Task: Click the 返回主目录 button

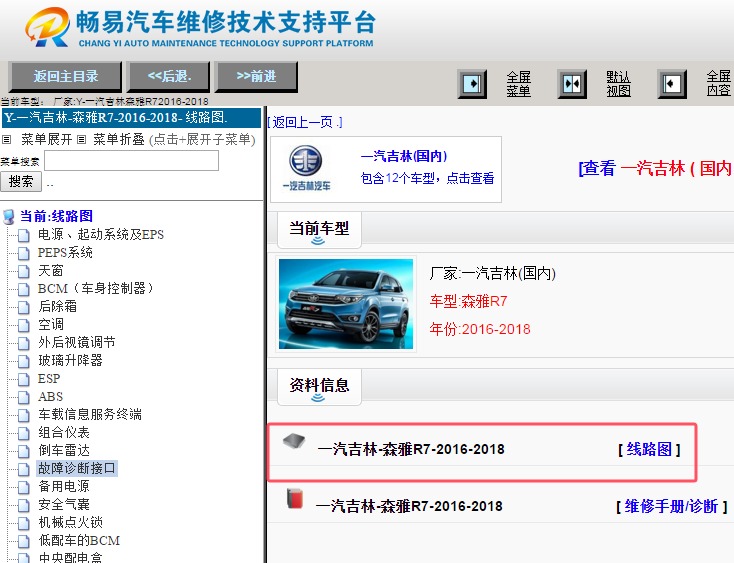Action: tap(66, 76)
